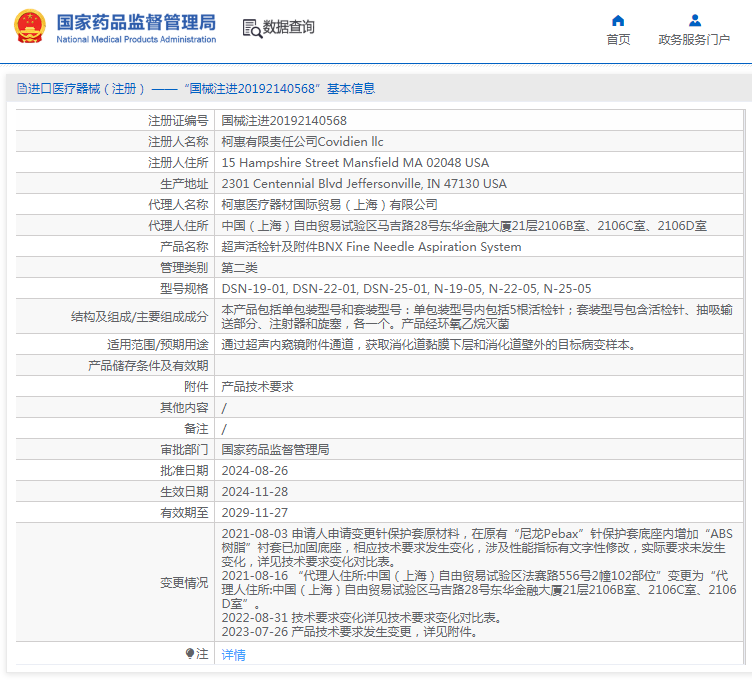The image size is (752, 681).
Task: Click the 审批部门 row label
Action: click(x=184, y=449)
